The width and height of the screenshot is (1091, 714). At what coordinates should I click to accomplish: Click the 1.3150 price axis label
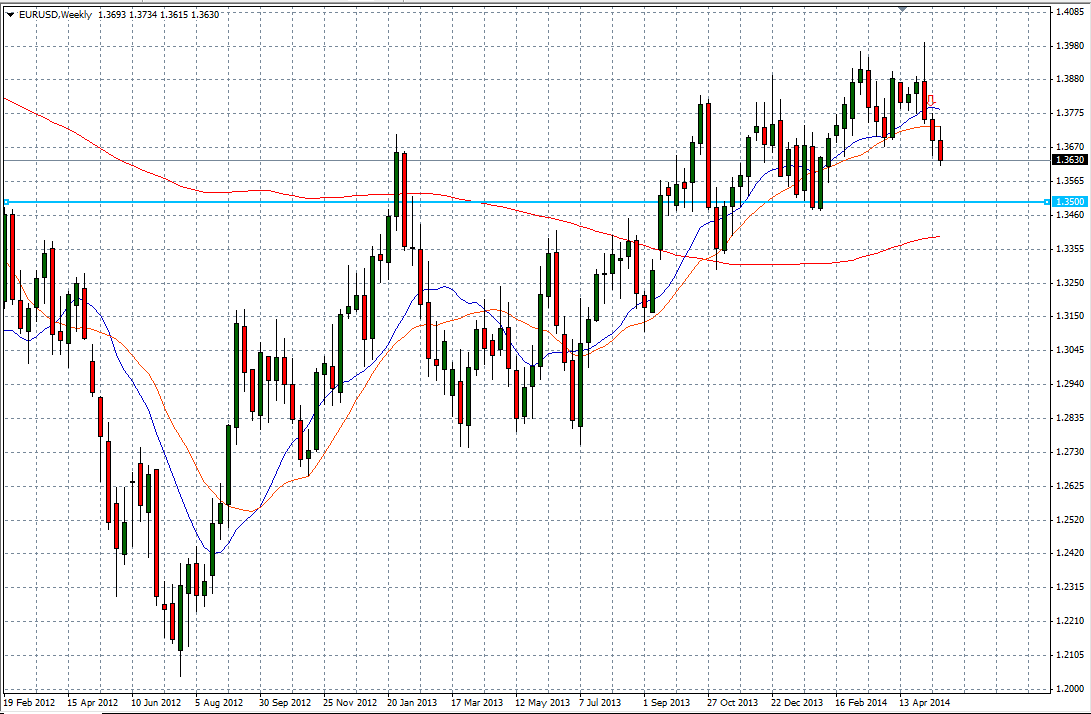[x=1070, y=316]
